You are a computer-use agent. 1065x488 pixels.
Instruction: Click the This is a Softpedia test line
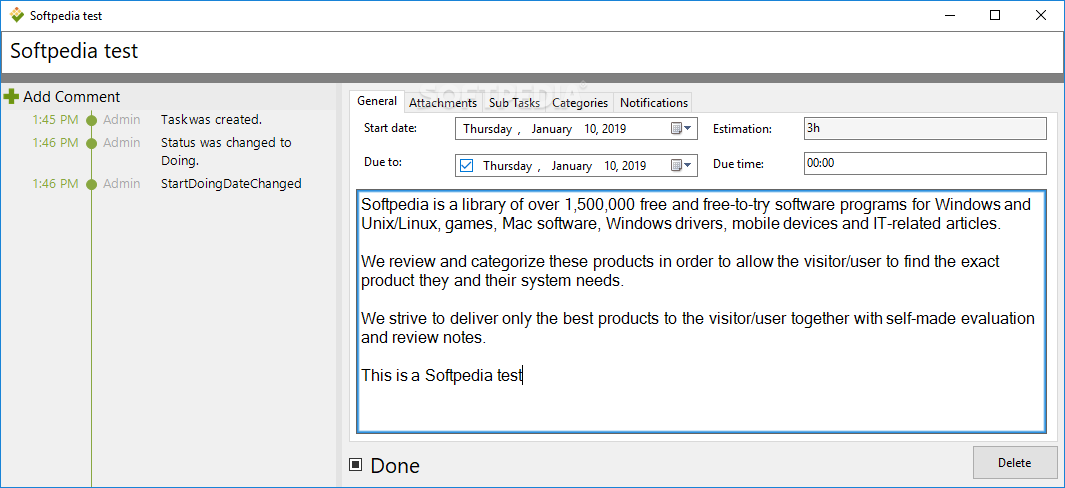click(x=441, y=374)
